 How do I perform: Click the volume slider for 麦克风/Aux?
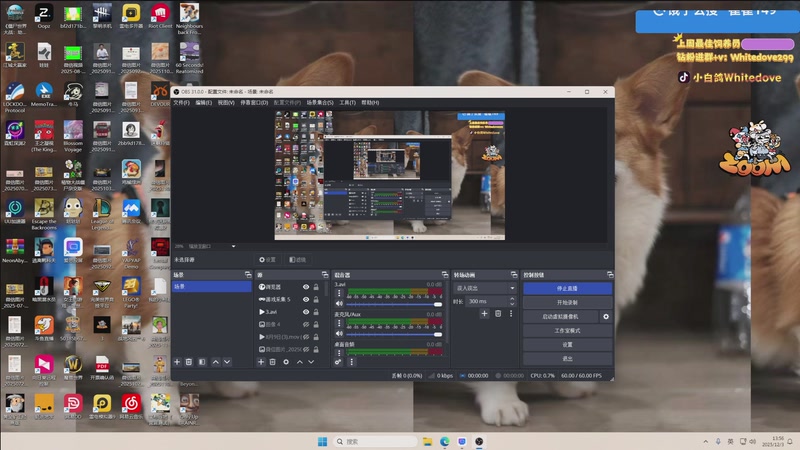pos(394,334)
